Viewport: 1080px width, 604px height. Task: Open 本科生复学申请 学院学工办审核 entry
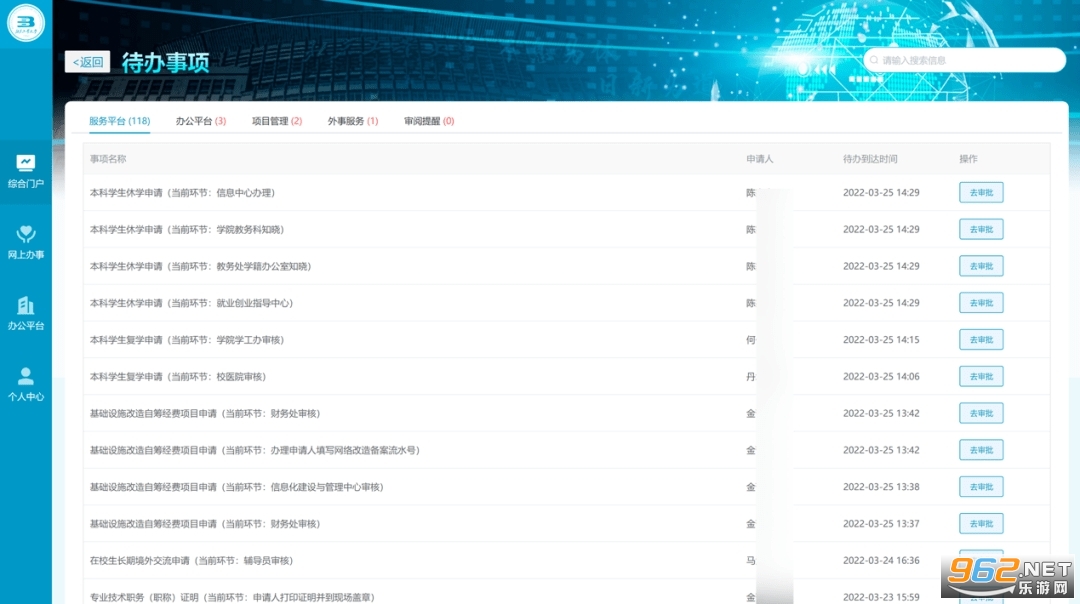187,340
